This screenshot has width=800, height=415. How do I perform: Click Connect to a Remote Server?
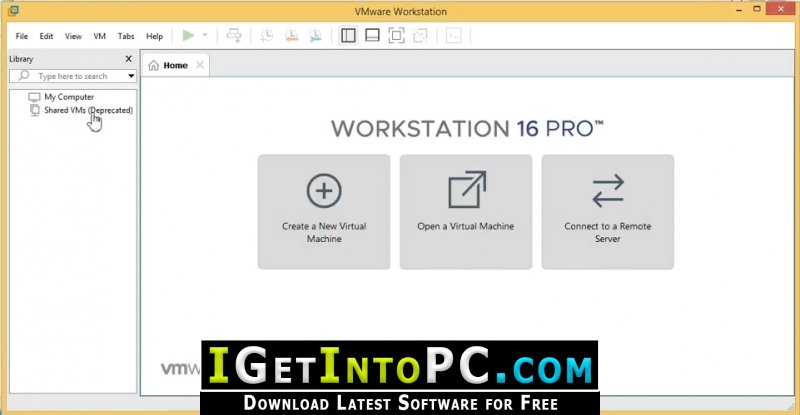[x=608, y=211]
